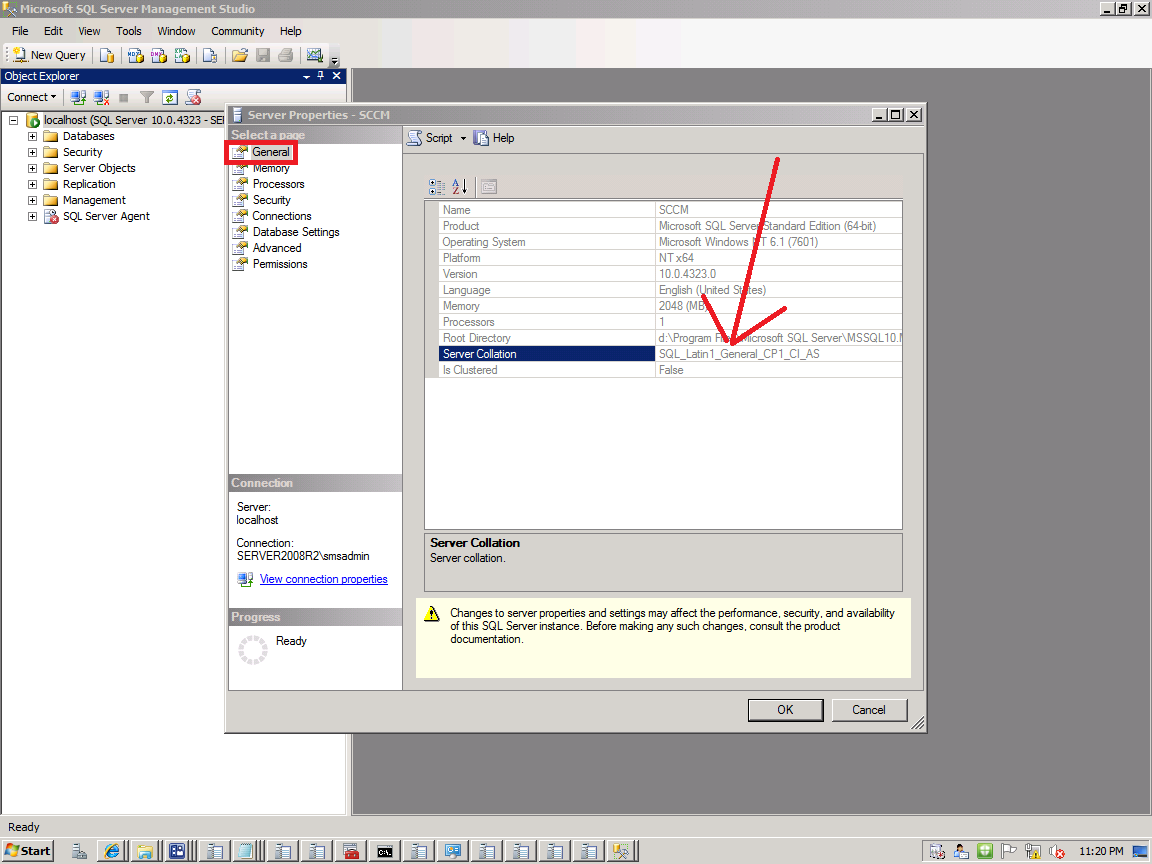Collapse the localhost server node

coord(13,120)
